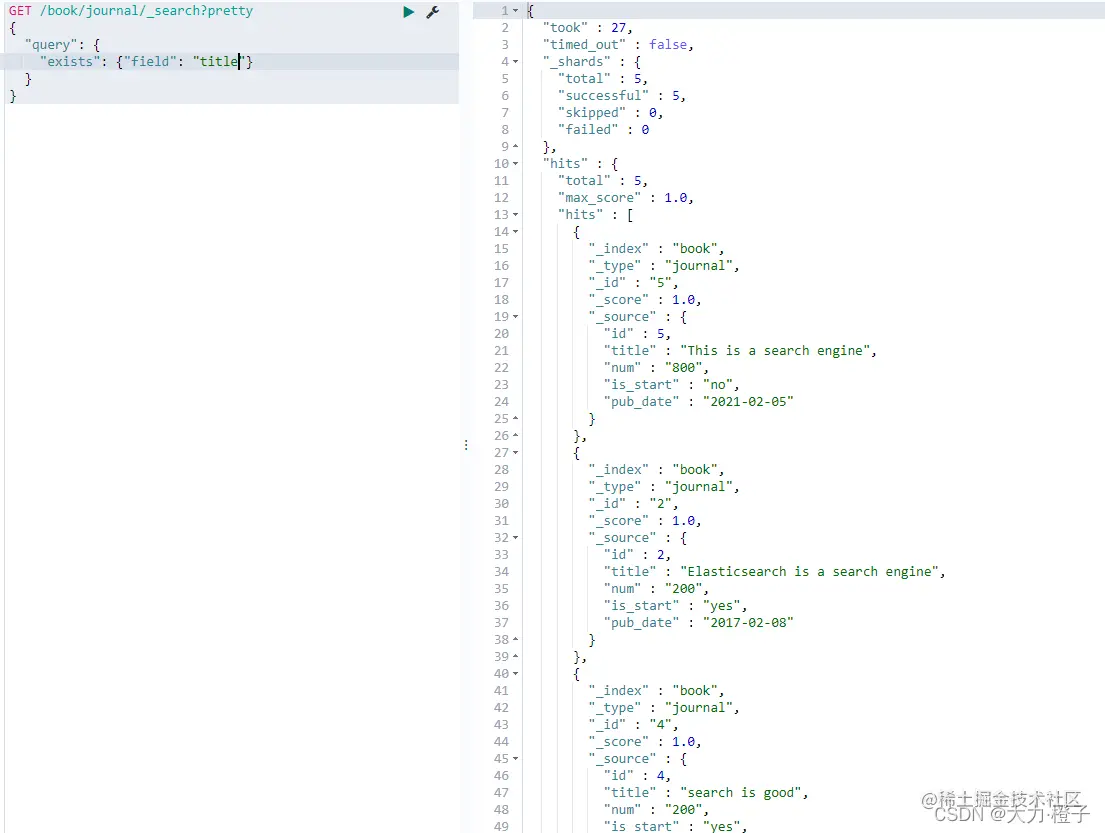1105x833 pixels.
Task: Click "id" : 4 on line 46
Action: 637,775
